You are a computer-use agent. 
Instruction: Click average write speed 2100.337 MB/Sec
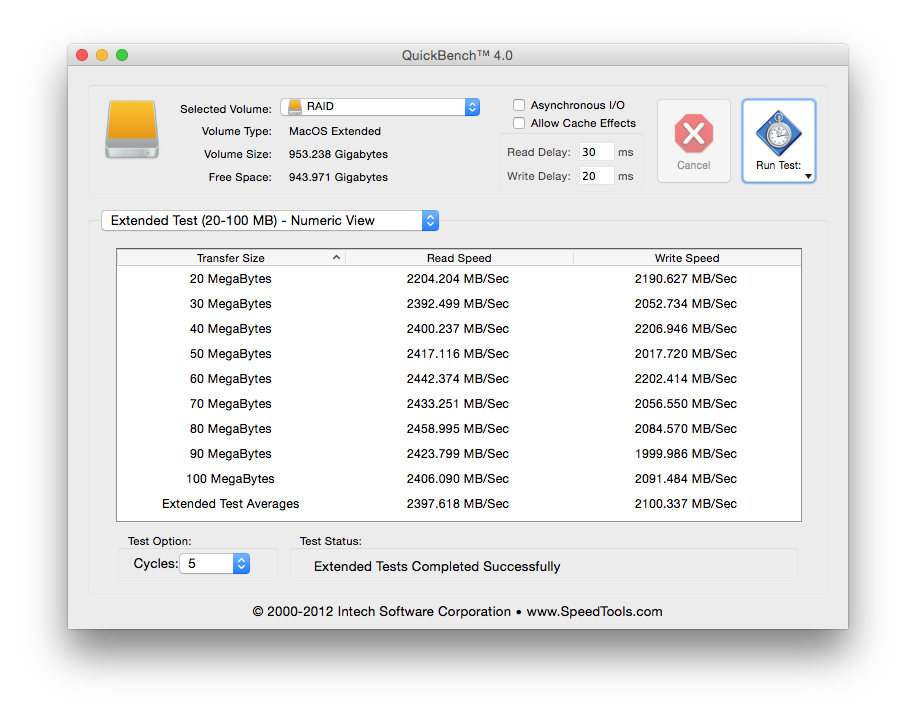point(686,504)
